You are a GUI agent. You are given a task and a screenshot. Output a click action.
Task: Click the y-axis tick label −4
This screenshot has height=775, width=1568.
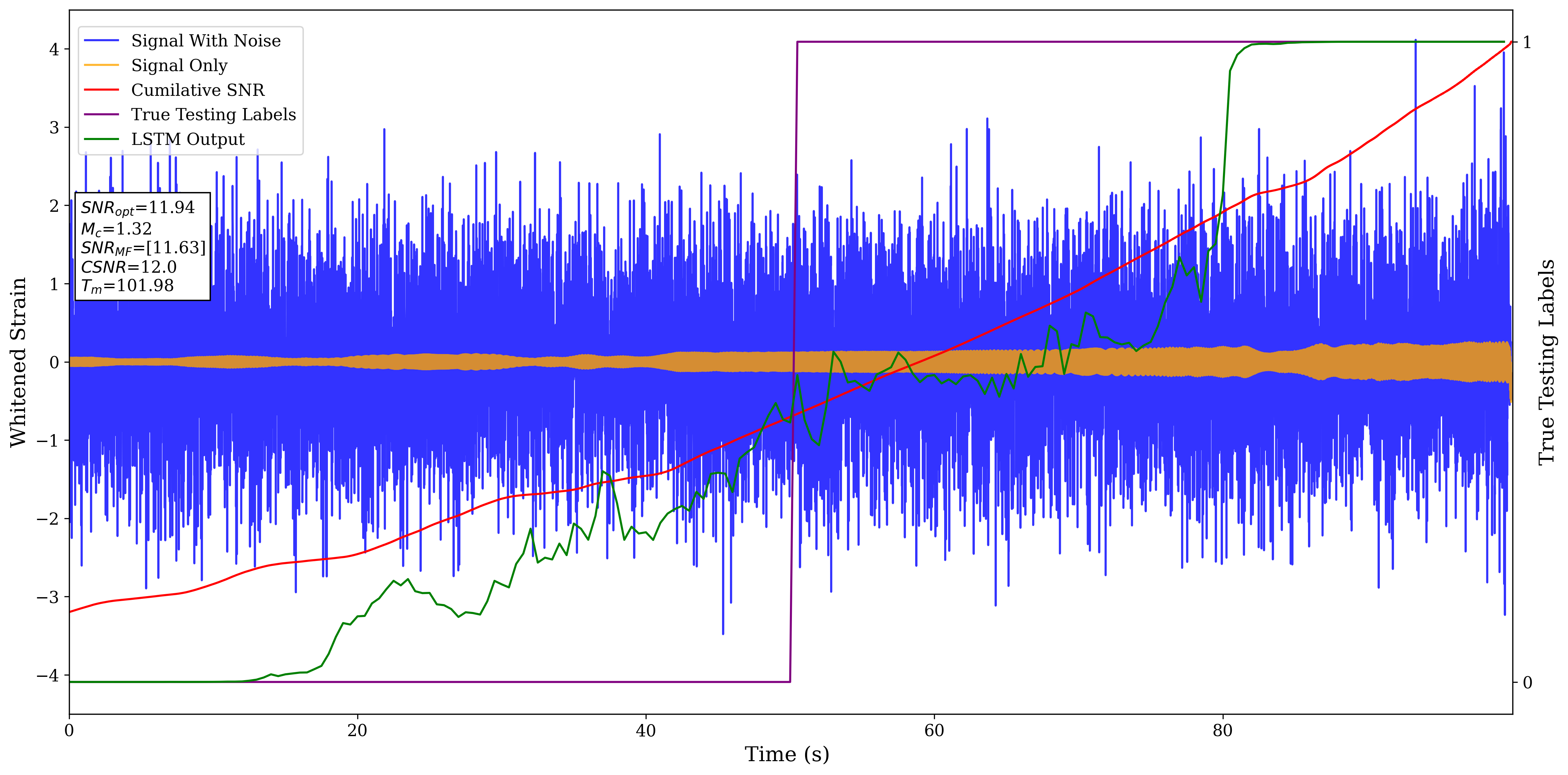coord(47,675)
